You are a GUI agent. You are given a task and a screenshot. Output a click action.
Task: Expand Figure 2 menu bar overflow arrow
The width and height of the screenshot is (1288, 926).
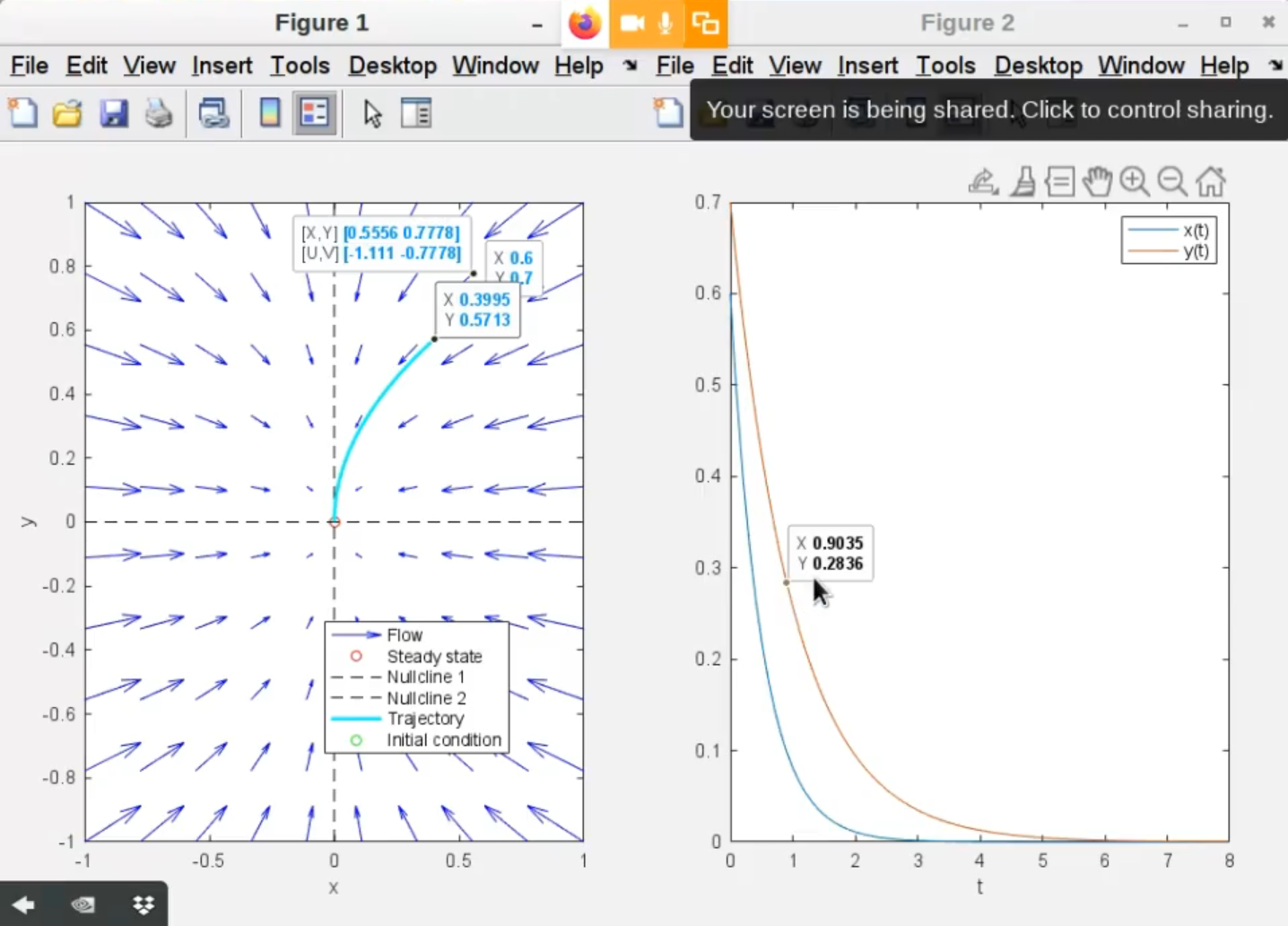point(1275,66)
